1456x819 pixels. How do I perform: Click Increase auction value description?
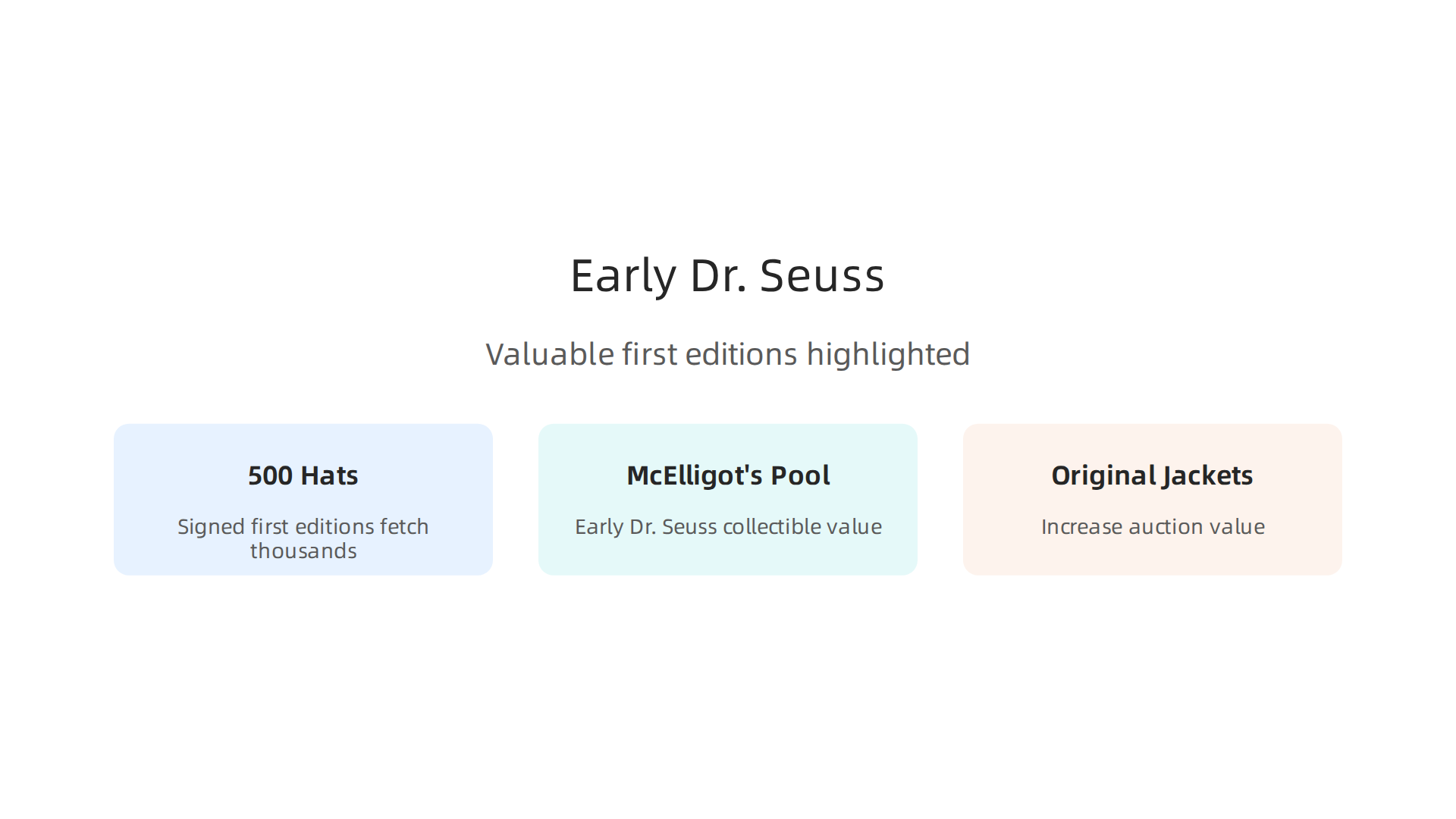click(1153, 526)
